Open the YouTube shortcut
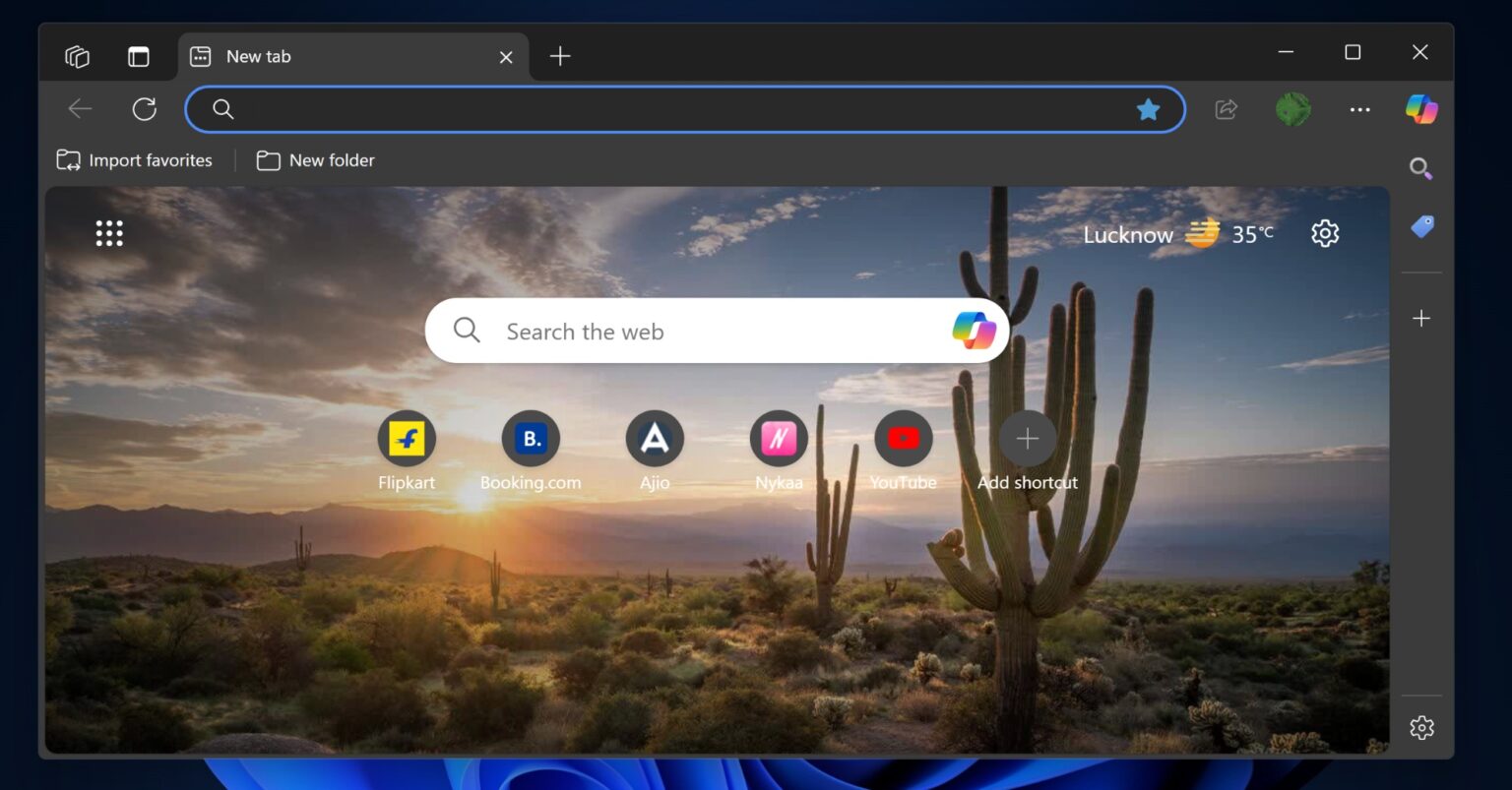This screenshot has width=1512, height=790. click(x=903, y=439)
